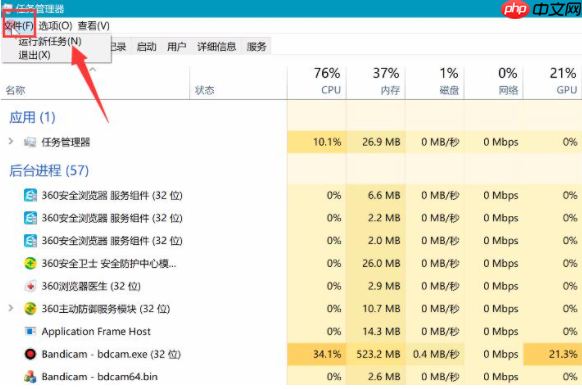Open the 选项(O) menu
Viewport: 582px width, 389px height.
click(x=55, y=26)
